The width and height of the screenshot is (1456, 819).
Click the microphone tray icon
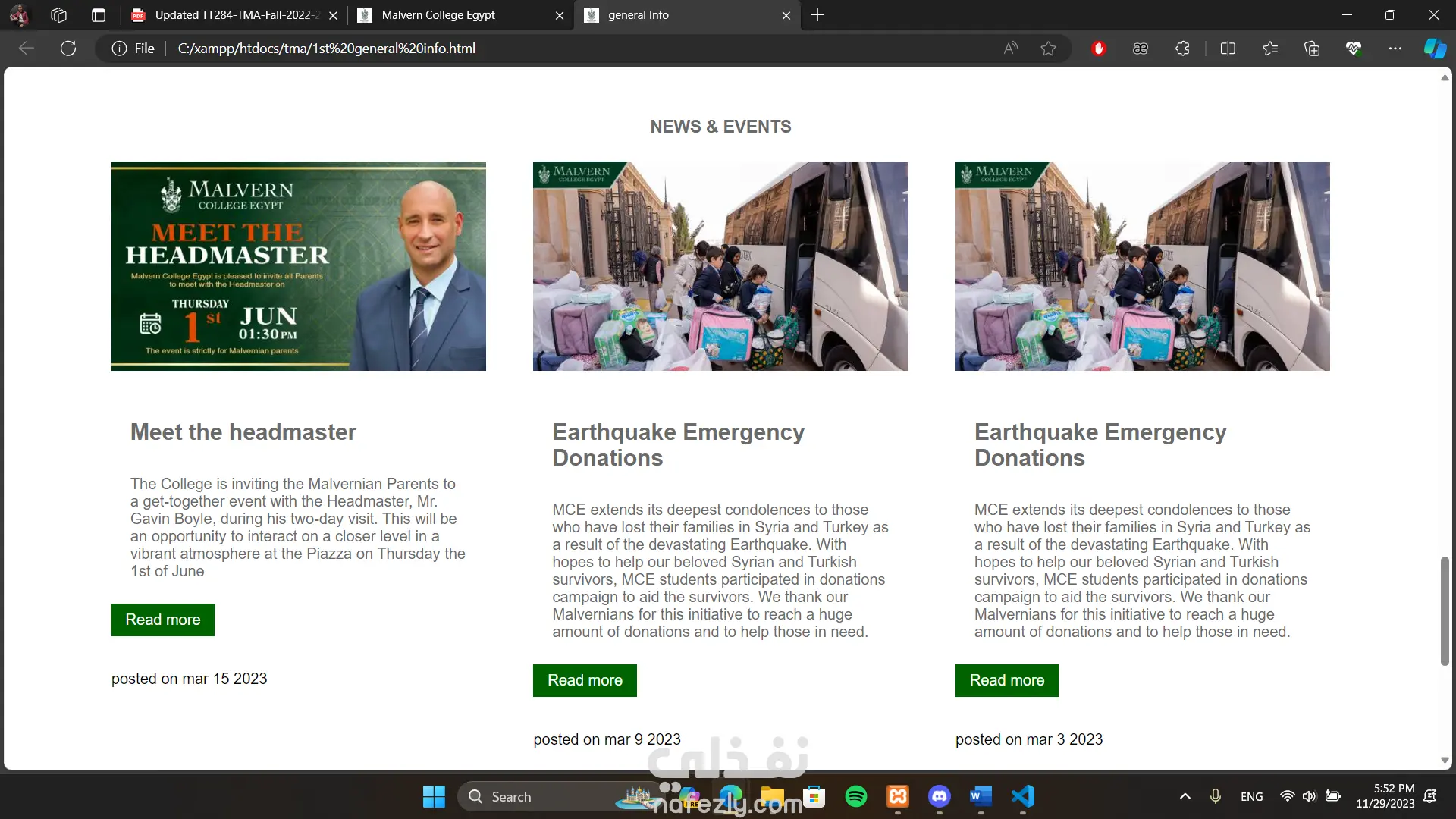(1216, 796)
